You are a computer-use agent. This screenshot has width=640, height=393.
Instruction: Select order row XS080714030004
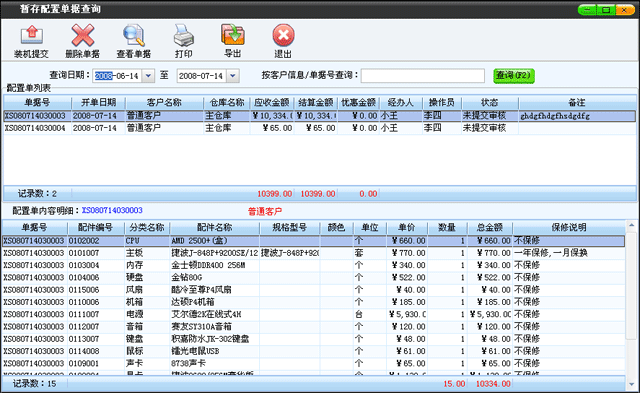(x=319, y=128)
